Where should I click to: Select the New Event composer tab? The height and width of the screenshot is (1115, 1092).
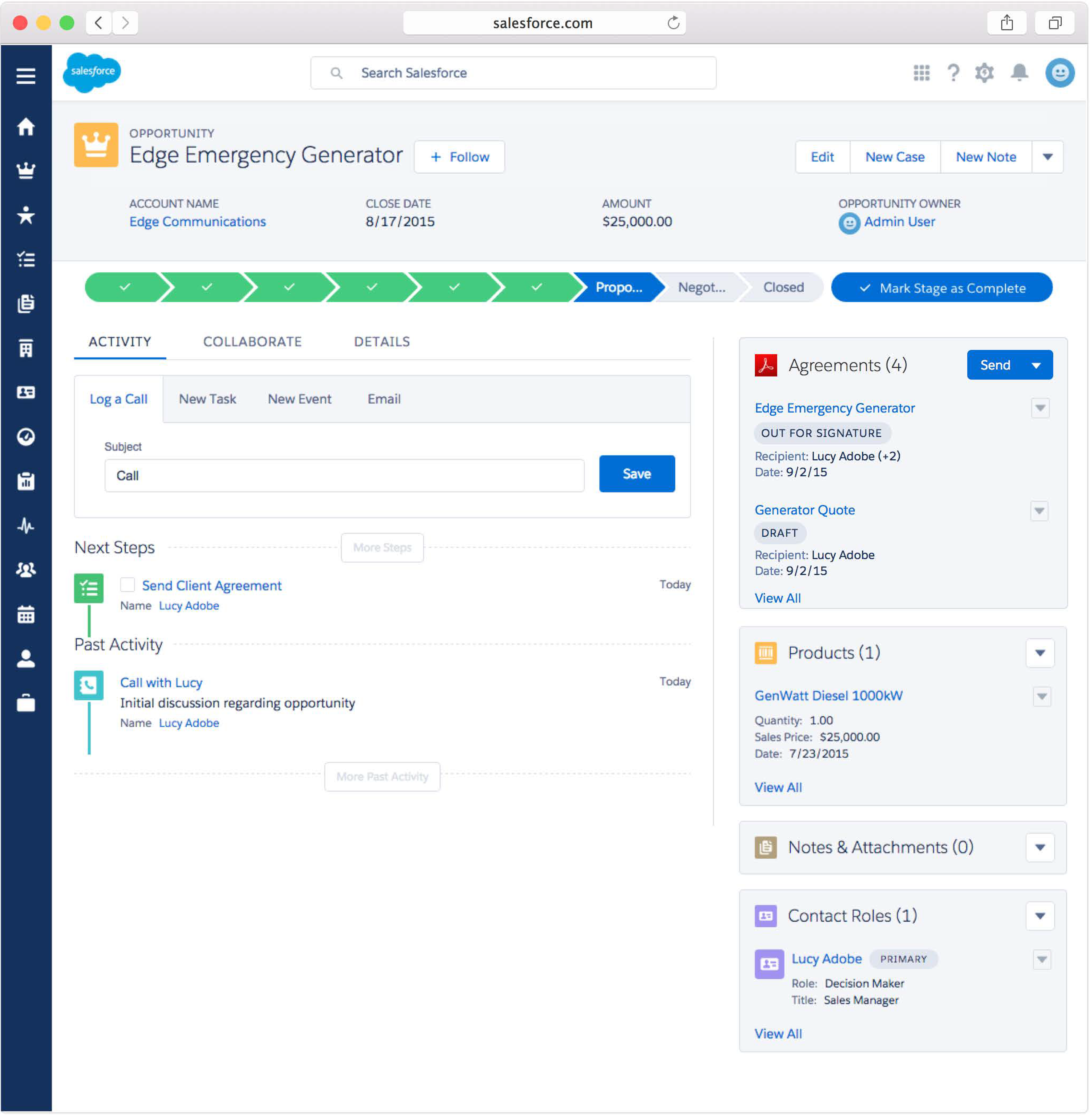[299, 399]
